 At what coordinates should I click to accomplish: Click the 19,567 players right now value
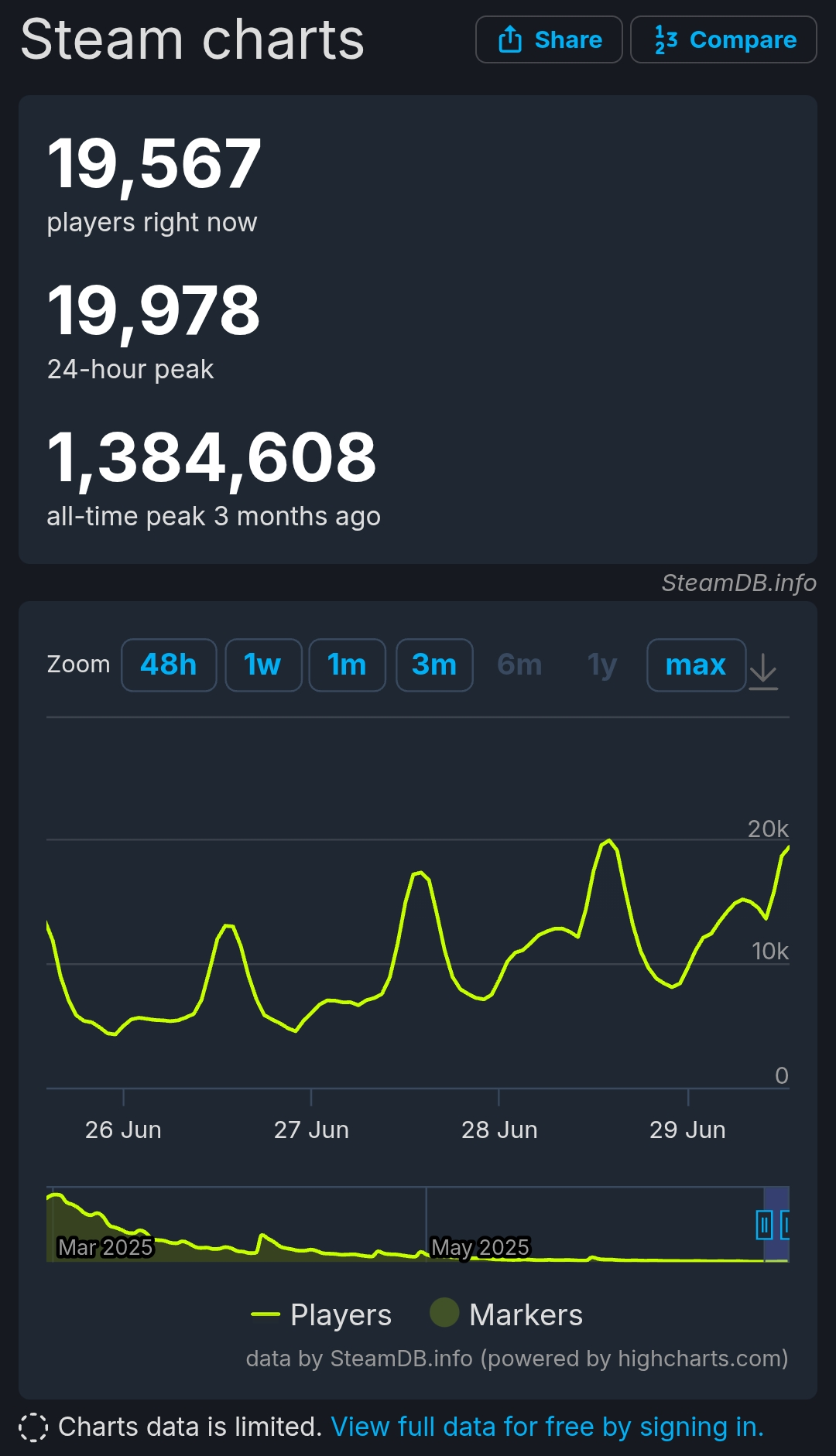tap(155, 163)
